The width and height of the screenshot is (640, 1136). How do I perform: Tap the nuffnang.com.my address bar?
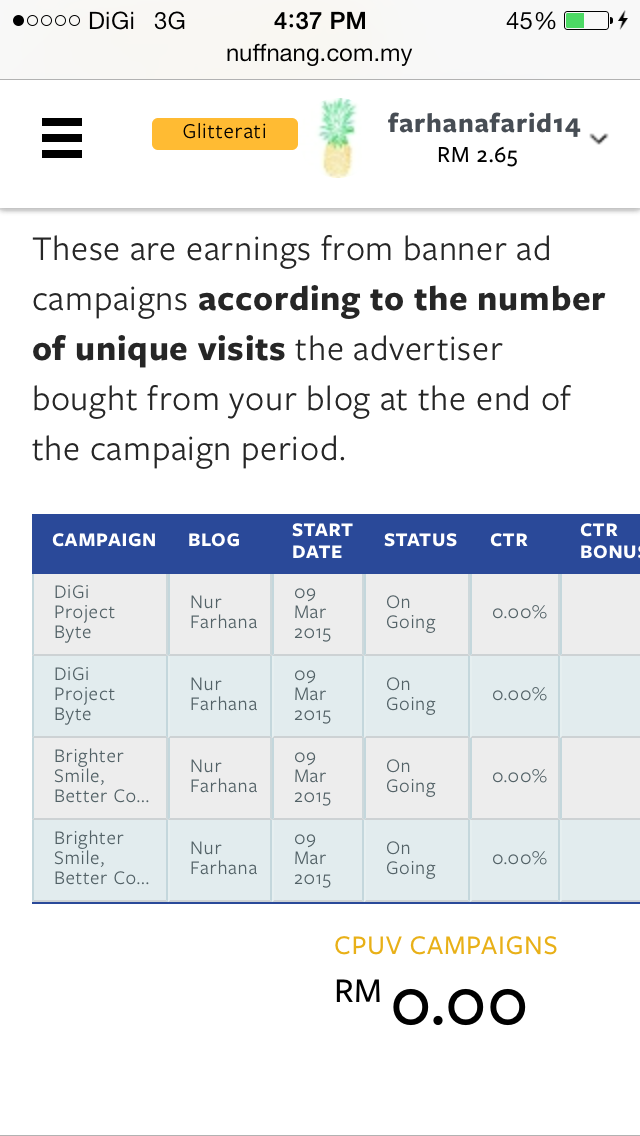[x=320, y=54]
